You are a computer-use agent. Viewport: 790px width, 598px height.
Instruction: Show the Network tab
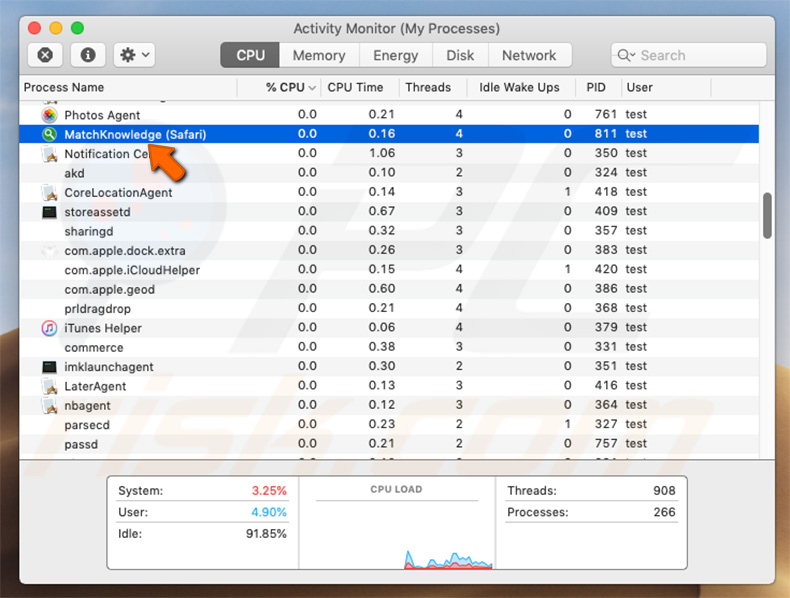coord(529,55)
